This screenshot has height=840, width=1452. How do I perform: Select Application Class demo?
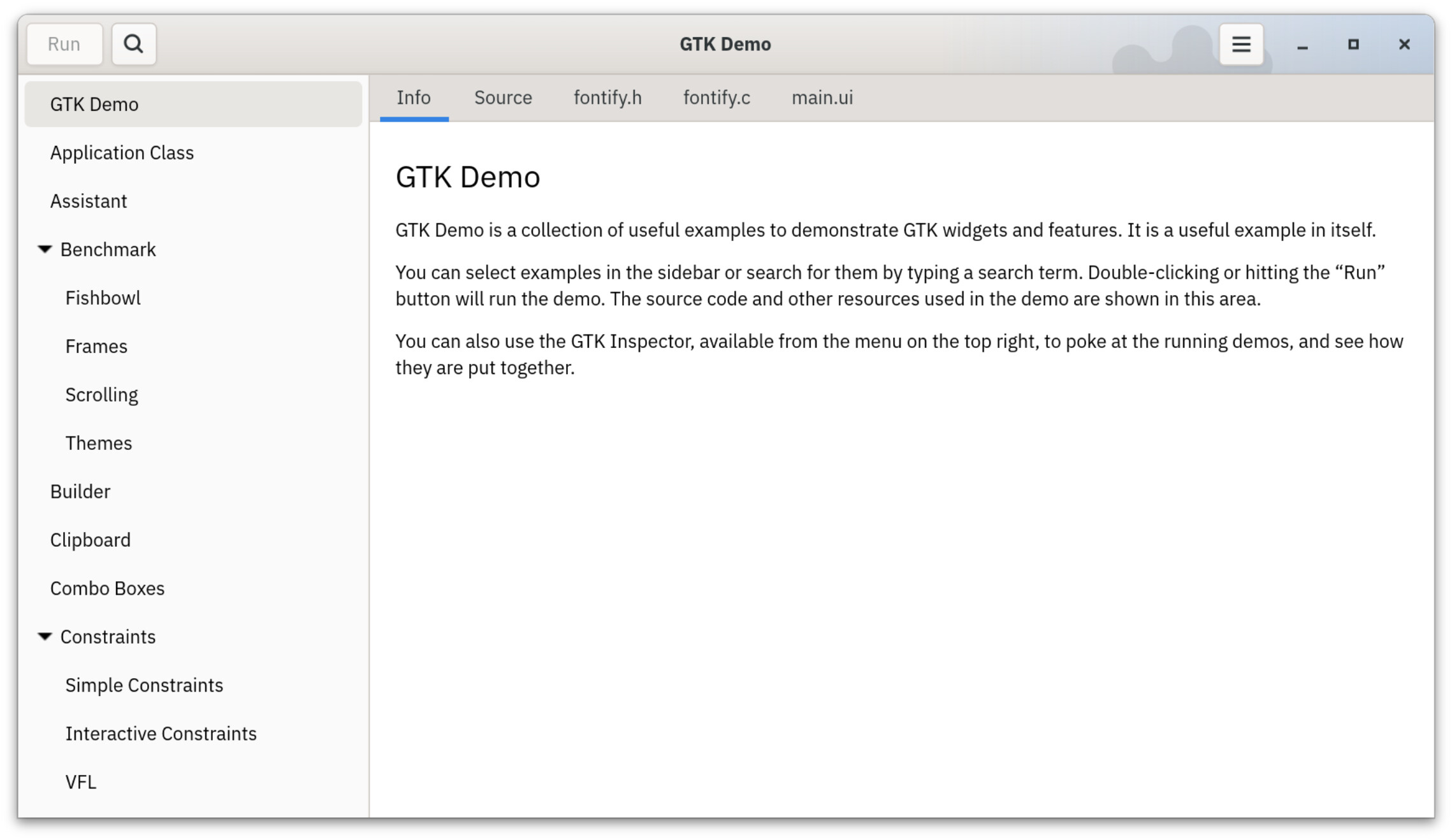click(x=193, y=152)
